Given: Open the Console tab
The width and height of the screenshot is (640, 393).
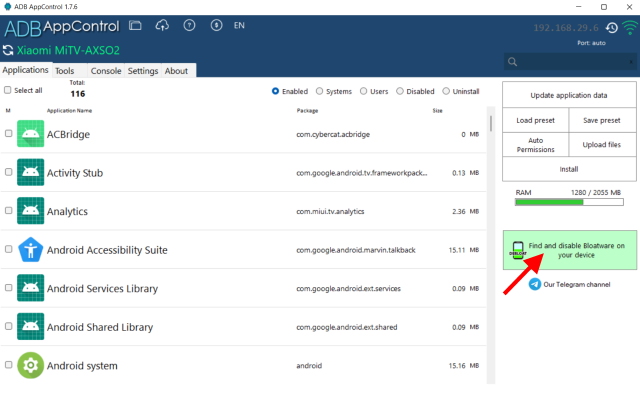Looking at the screenshot, I should 106,71.
